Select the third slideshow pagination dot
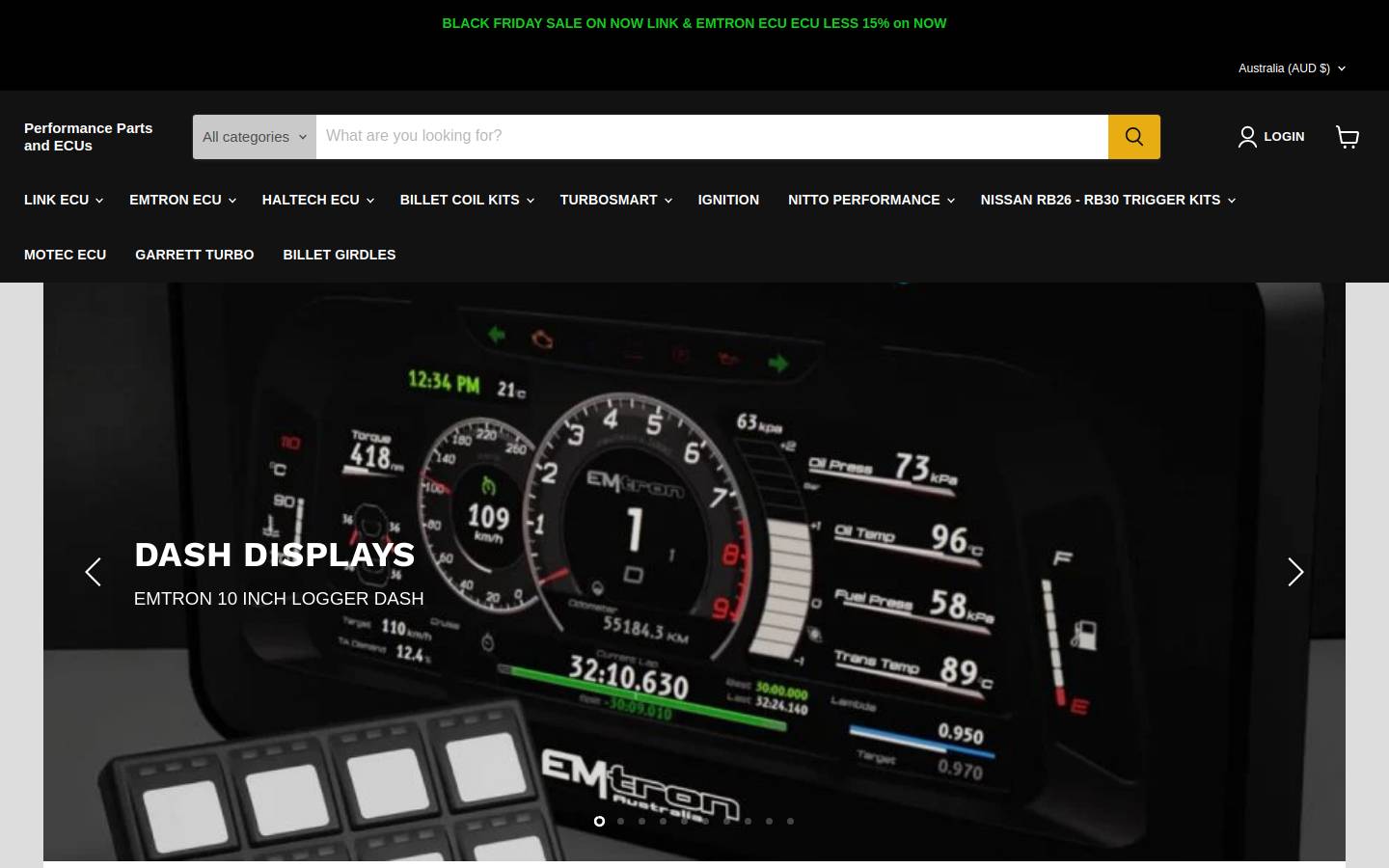 point(641,821)
